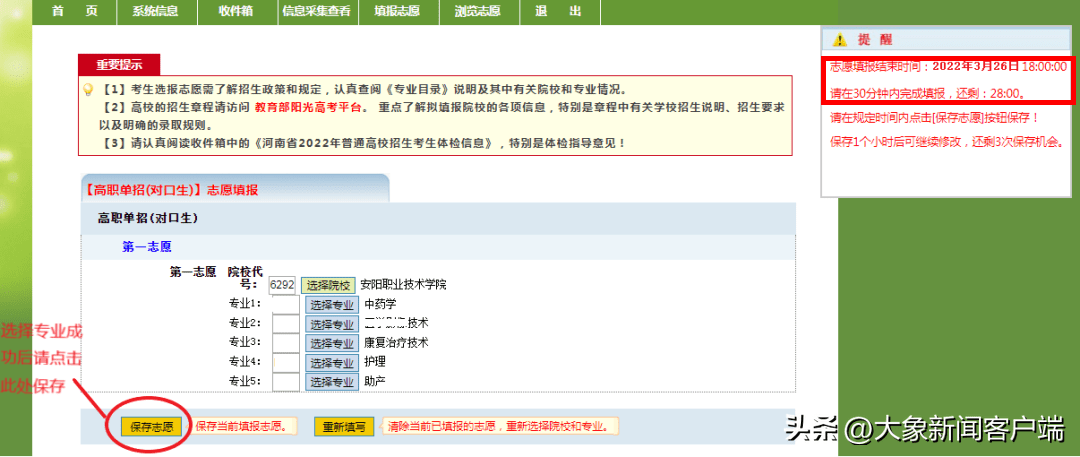Focus the 专业3 code input field
This screenshot has height=457, width=1080.
(x=286, y=343)
